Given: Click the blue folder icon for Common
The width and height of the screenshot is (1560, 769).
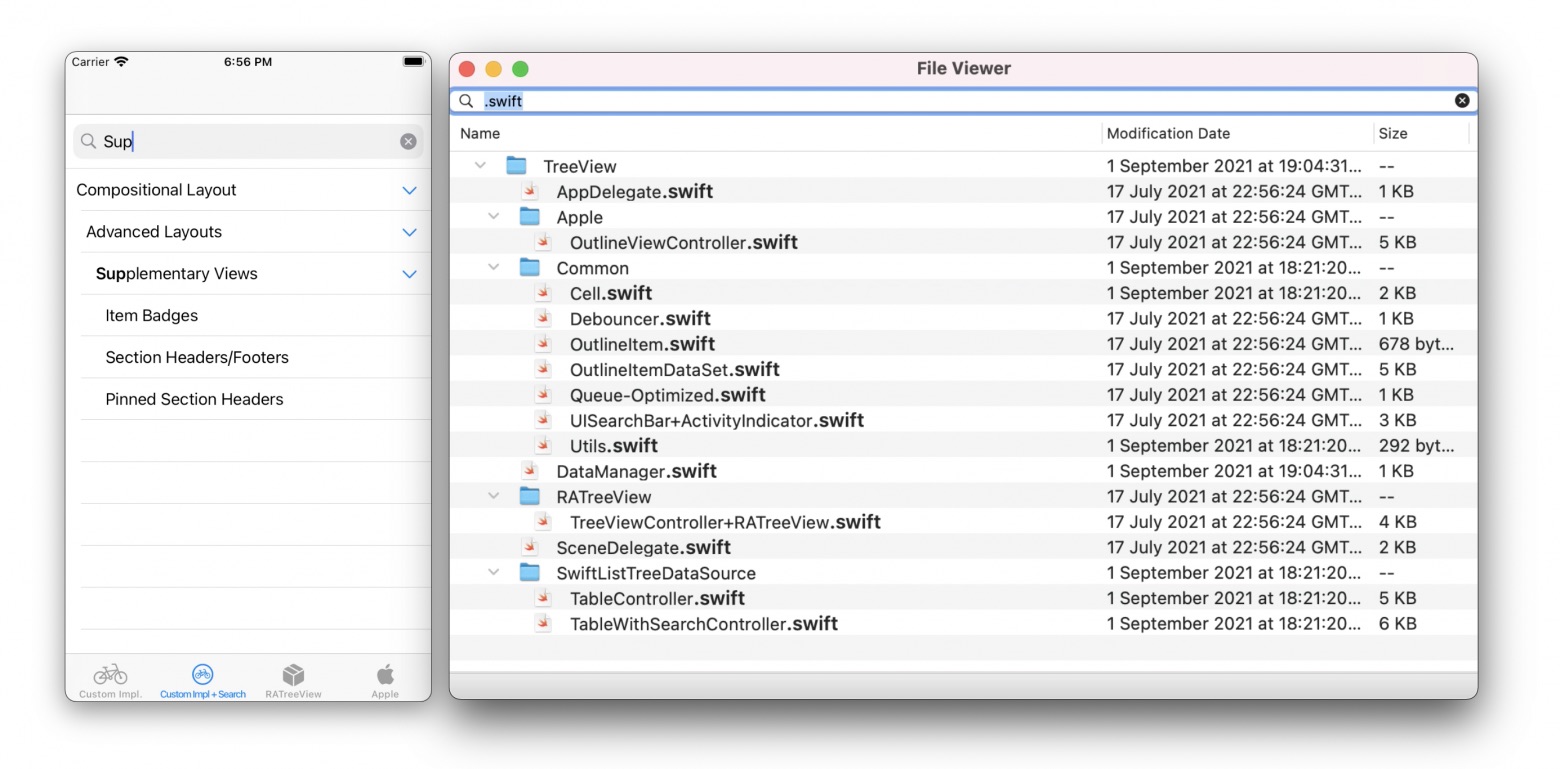Looking at the screenshot, I should (x=530, y=268).
